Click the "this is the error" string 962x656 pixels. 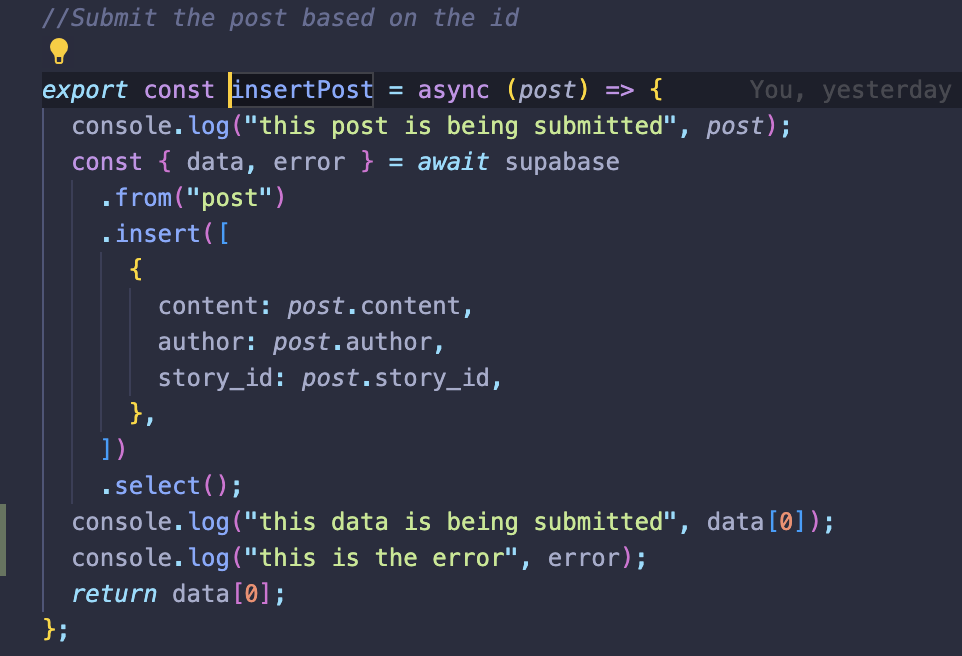coord(381,558)
